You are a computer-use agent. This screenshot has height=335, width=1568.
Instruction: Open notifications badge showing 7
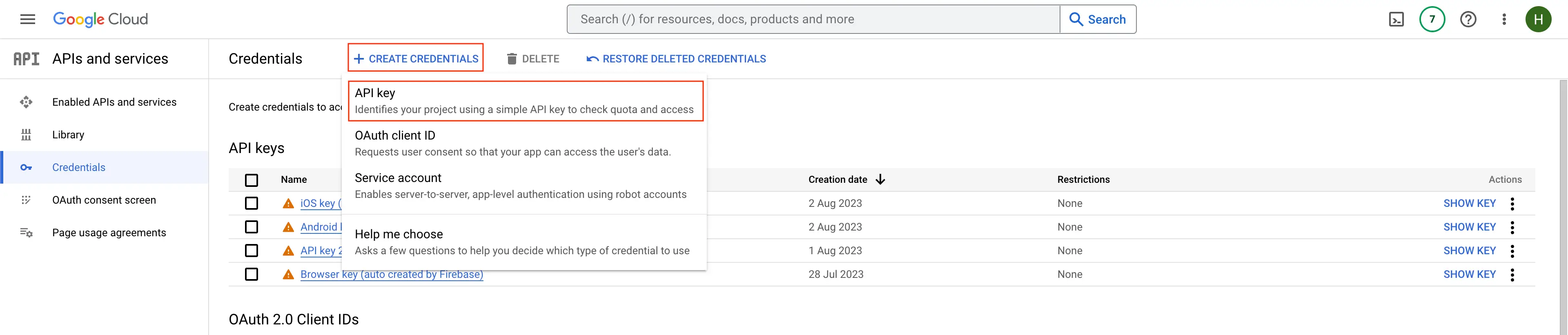click(x=1432, y=20)
